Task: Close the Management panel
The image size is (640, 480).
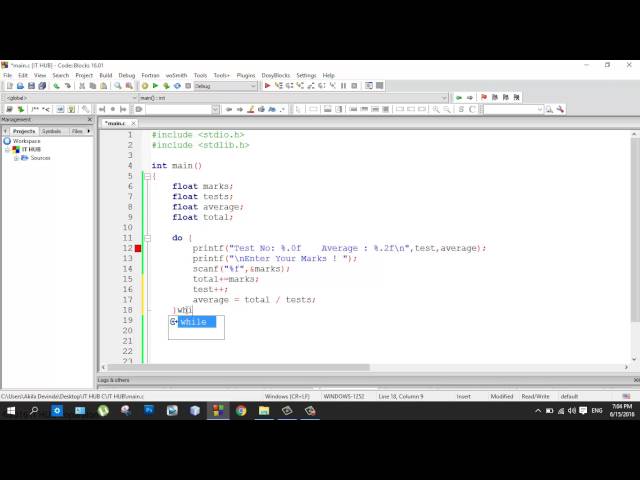Action: pyautogui.click(x=90, y=120)
